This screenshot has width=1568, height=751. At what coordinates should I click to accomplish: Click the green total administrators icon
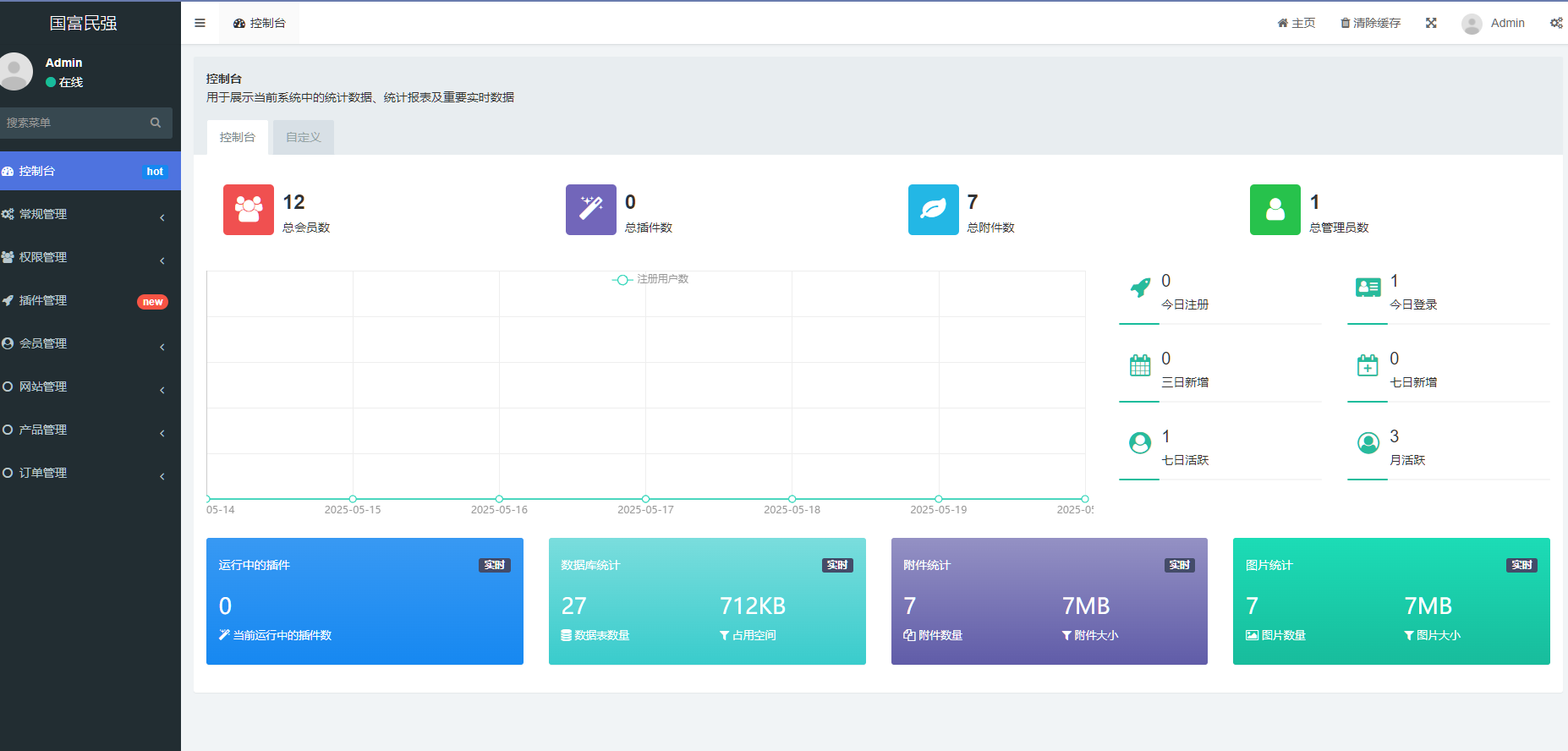[x=1275, y=210]
